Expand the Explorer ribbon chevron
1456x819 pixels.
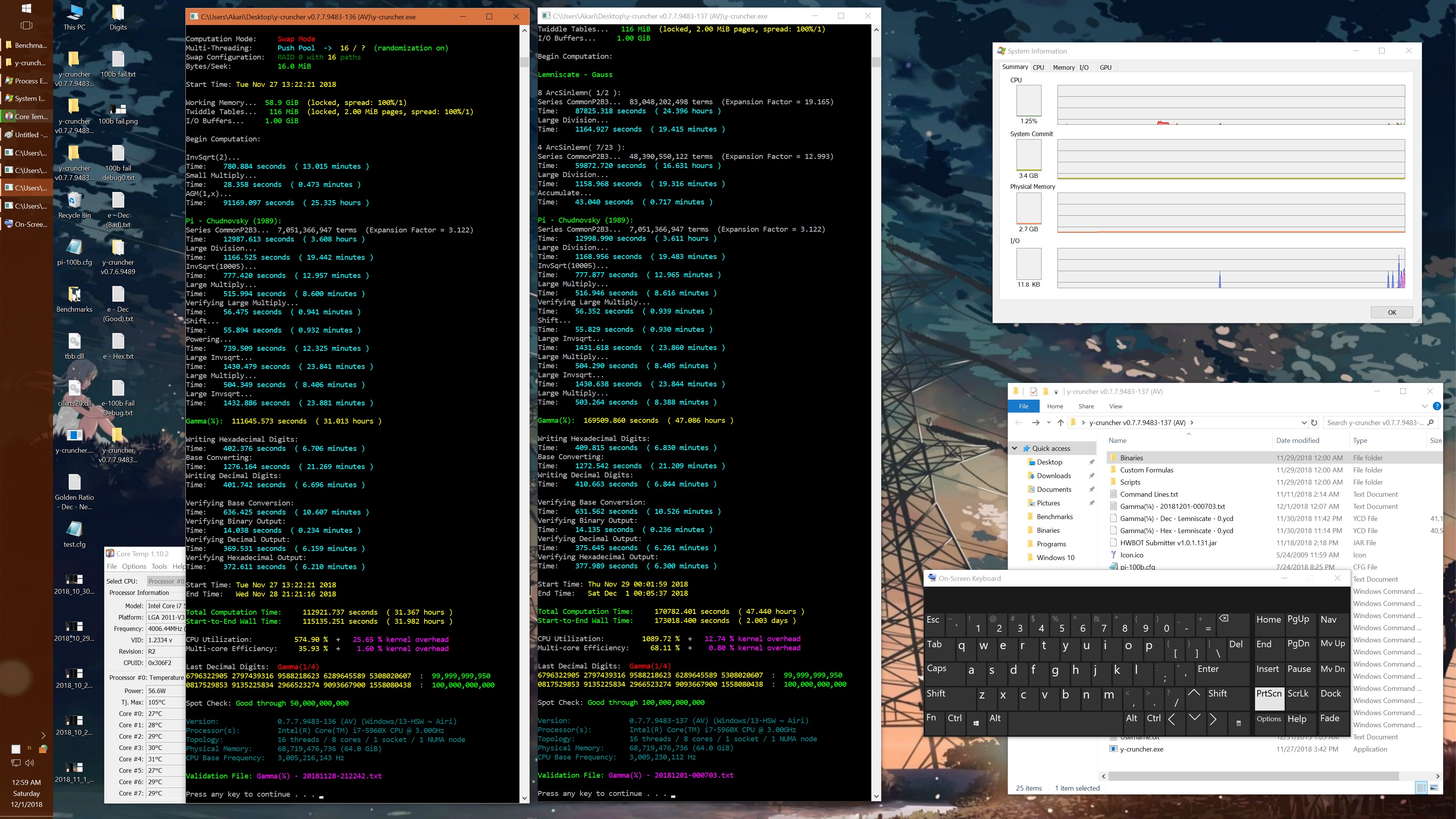pos(1425,406)
